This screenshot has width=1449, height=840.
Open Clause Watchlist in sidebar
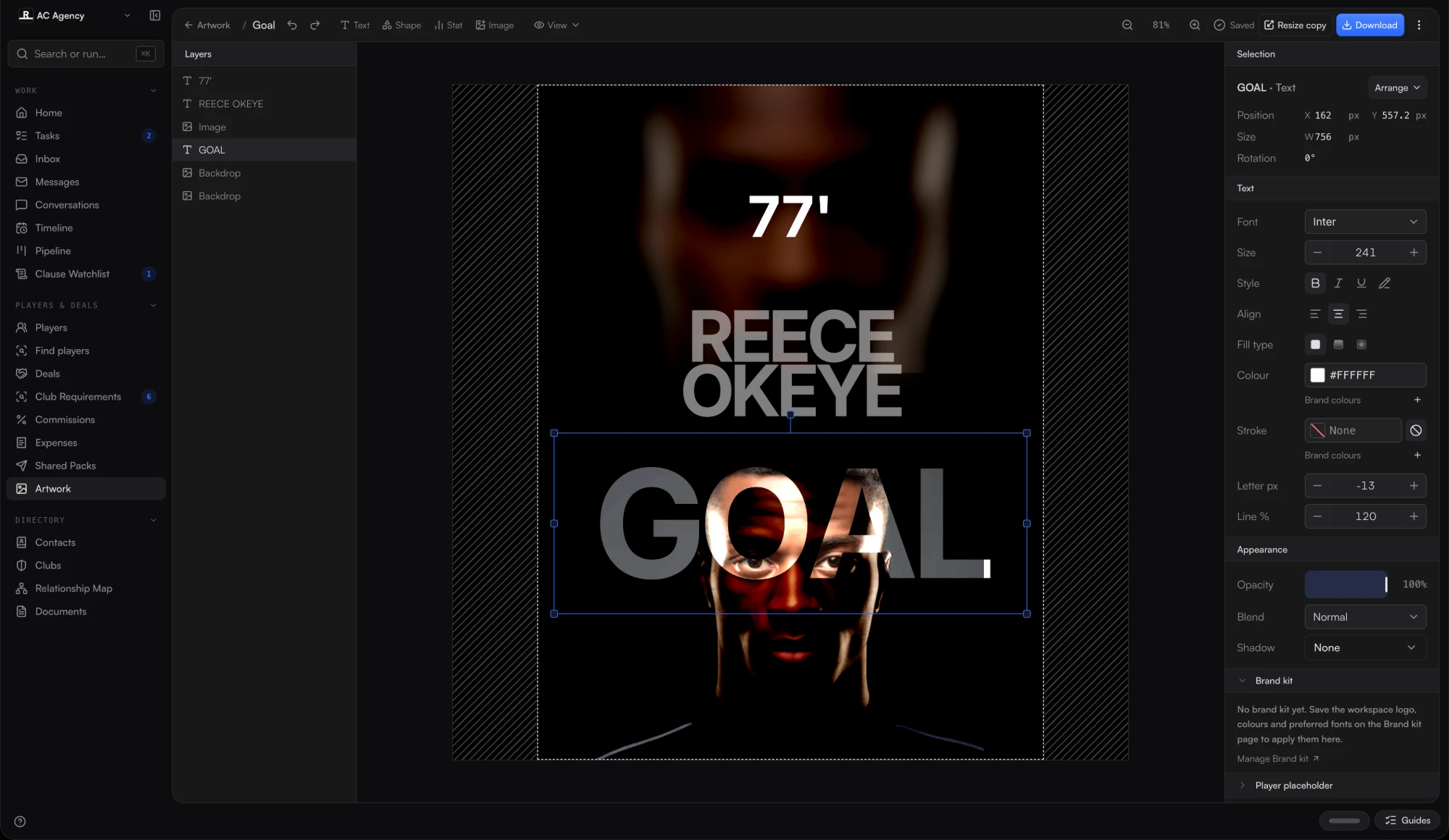[86, 274]
